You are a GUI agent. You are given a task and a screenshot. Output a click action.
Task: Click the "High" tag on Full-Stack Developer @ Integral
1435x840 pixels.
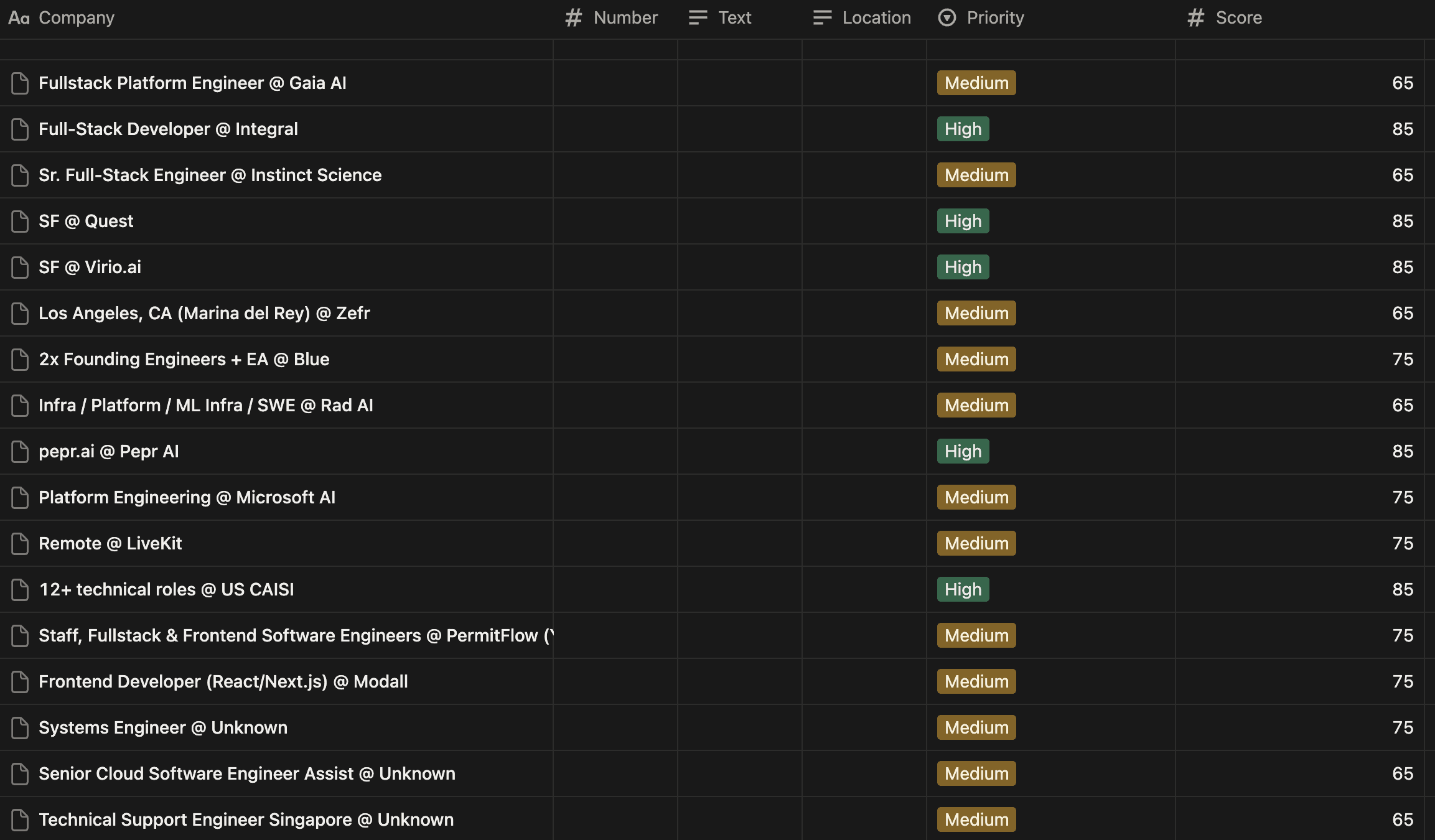point(963,129)
